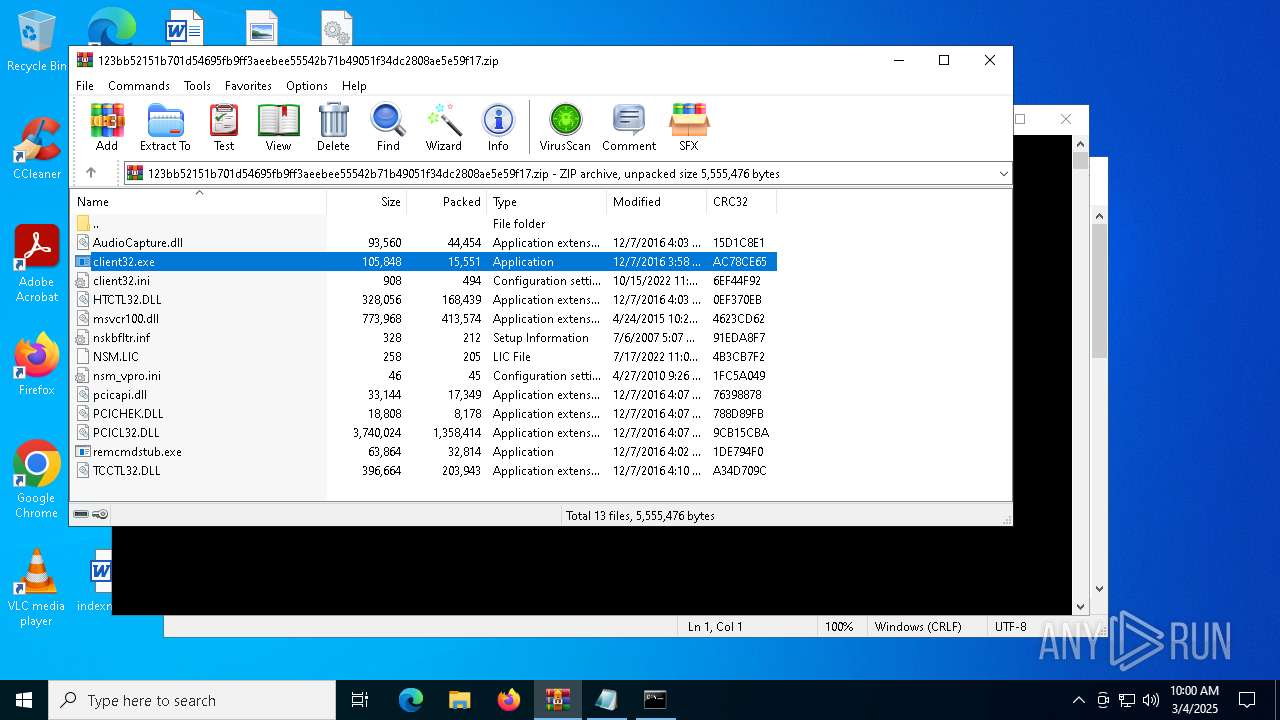This screenshot has width=1280, height=720.
Task: Open Task View on the taskbar
Action: 360,700
